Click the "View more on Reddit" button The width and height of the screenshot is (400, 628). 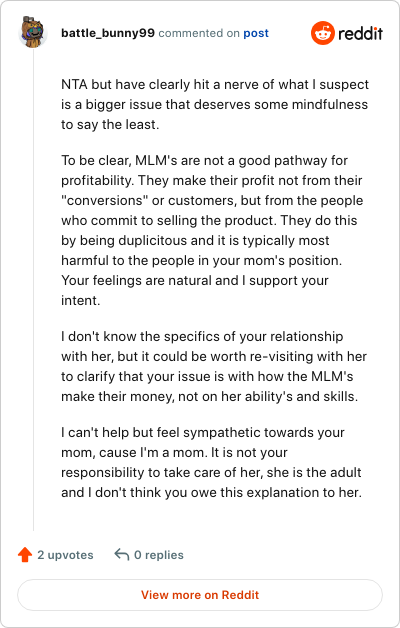point(200,595)
